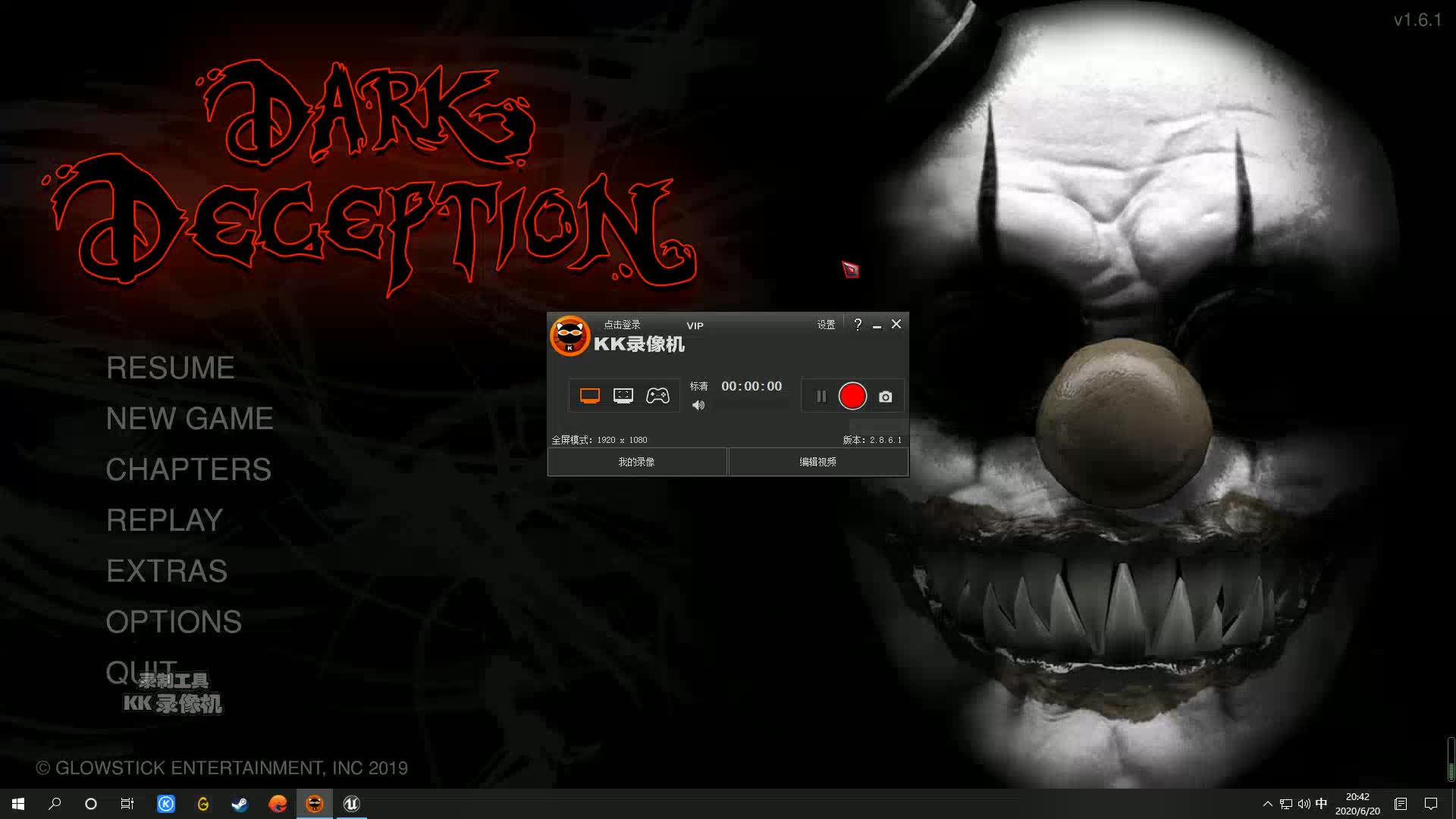Open the yellow G app on taskbar

(x=203, y=804)
